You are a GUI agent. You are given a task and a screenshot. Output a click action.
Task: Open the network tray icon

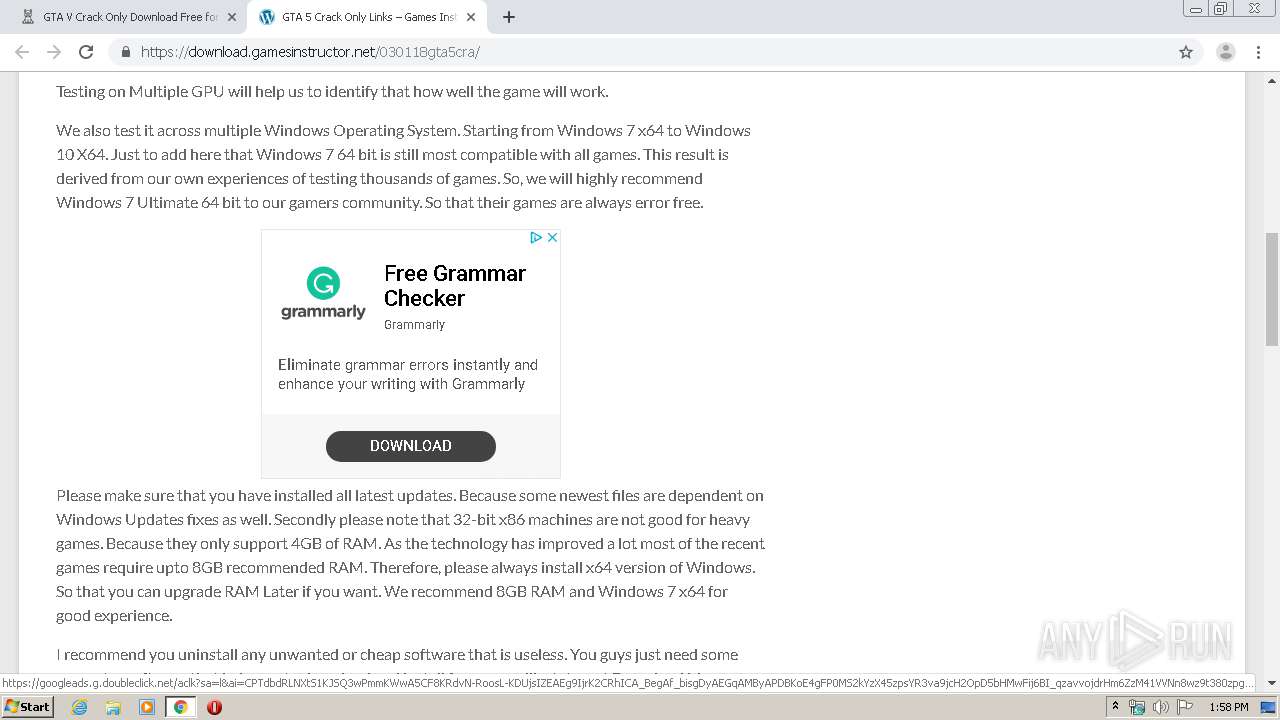tap(1137, 707)
